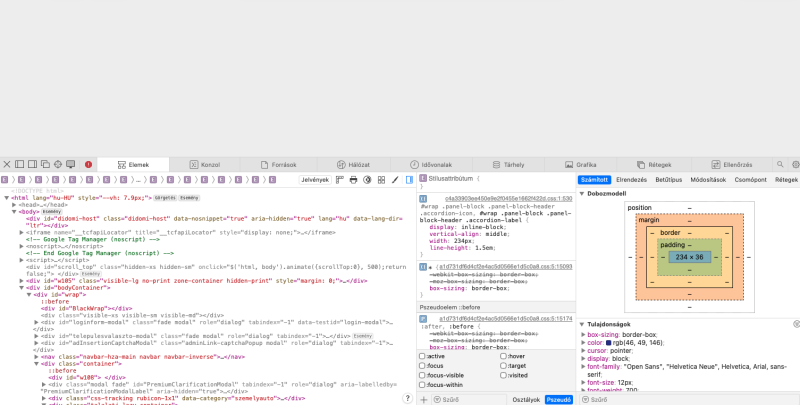
Task: Dock the inspector to the left side
Action: (x=19, y=164)
